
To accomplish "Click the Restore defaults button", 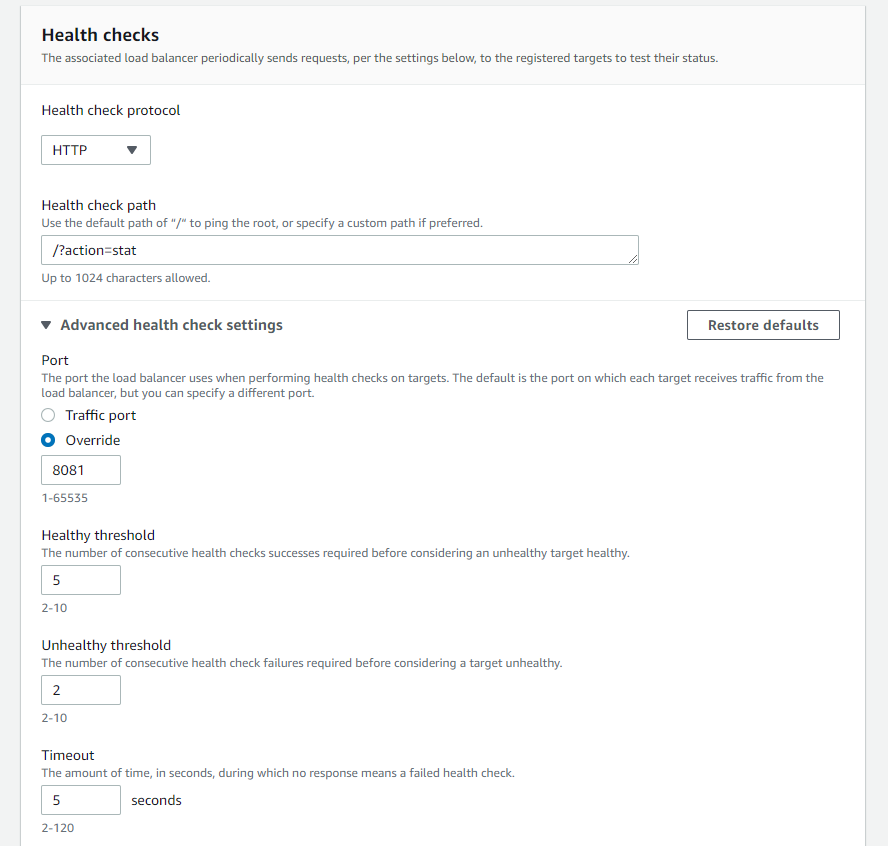I will [x=763, y=325].
